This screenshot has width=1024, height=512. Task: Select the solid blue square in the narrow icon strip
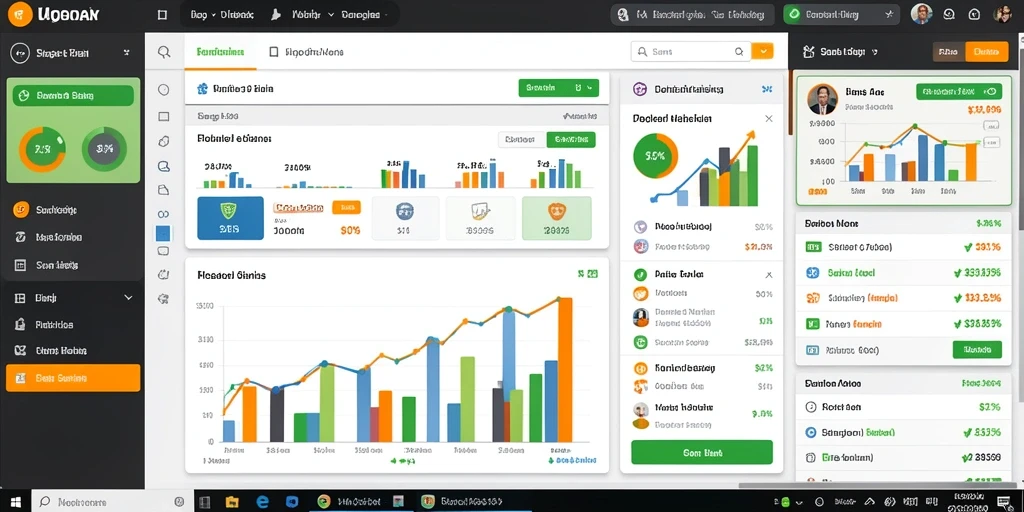(163, 233)
